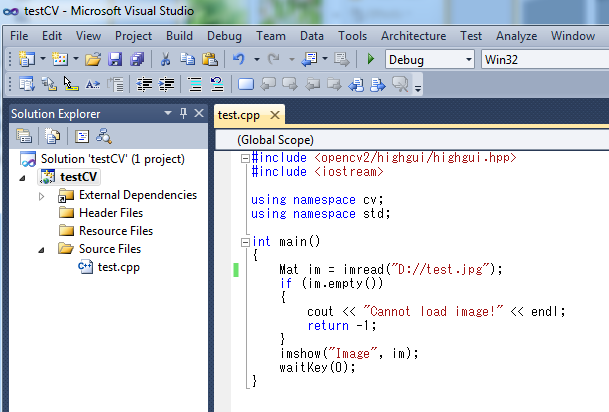609x412 pixels.
Task: Open the New Project dropdown arrow
Action: [43, 59]
